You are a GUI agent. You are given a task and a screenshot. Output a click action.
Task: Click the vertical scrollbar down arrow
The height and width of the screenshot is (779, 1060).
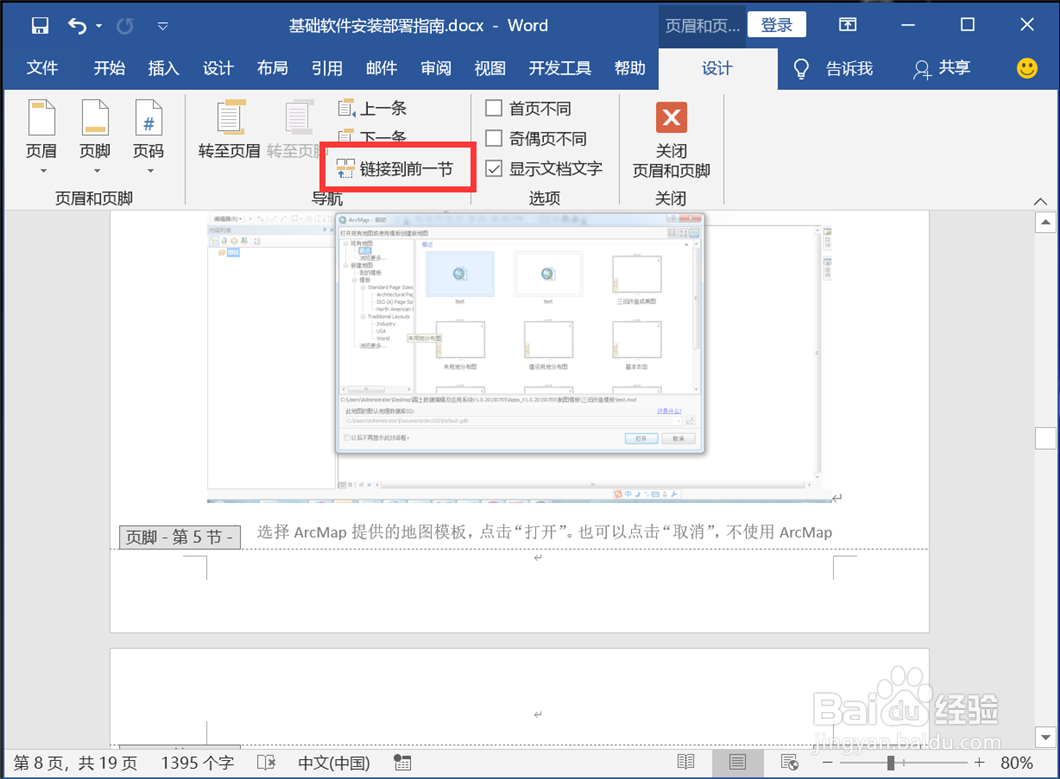click(1045, 737)
